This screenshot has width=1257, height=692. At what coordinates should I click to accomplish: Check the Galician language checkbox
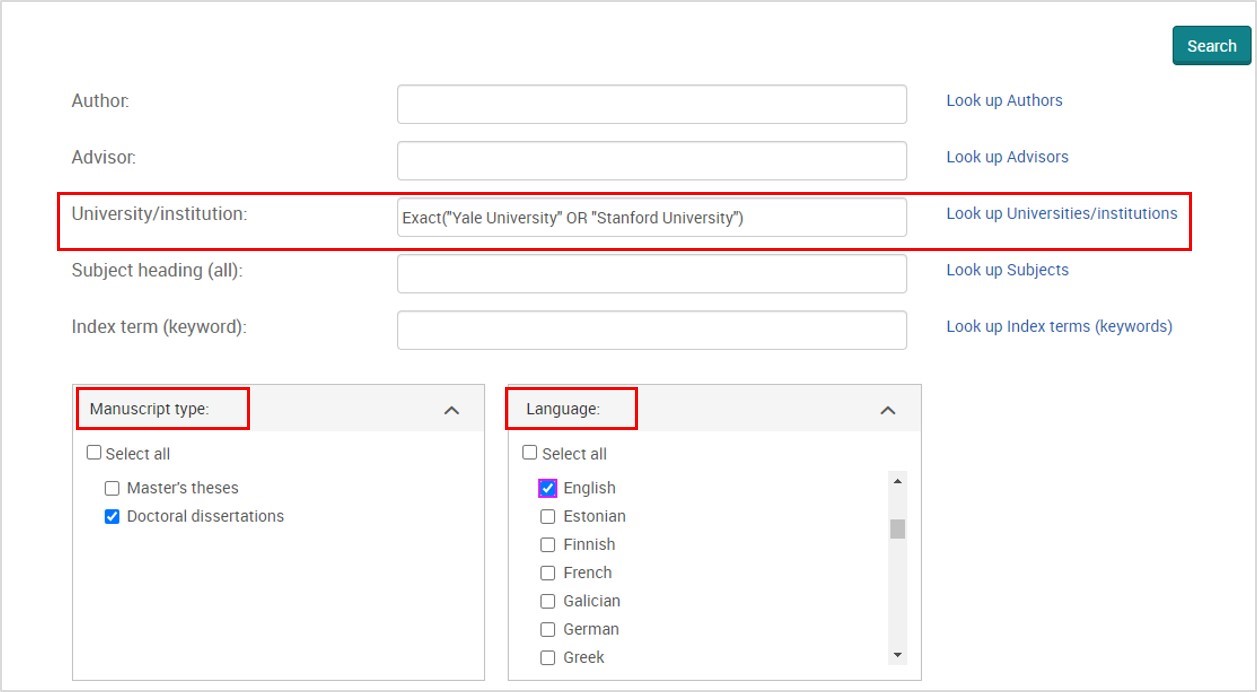[x=548, y=601]
